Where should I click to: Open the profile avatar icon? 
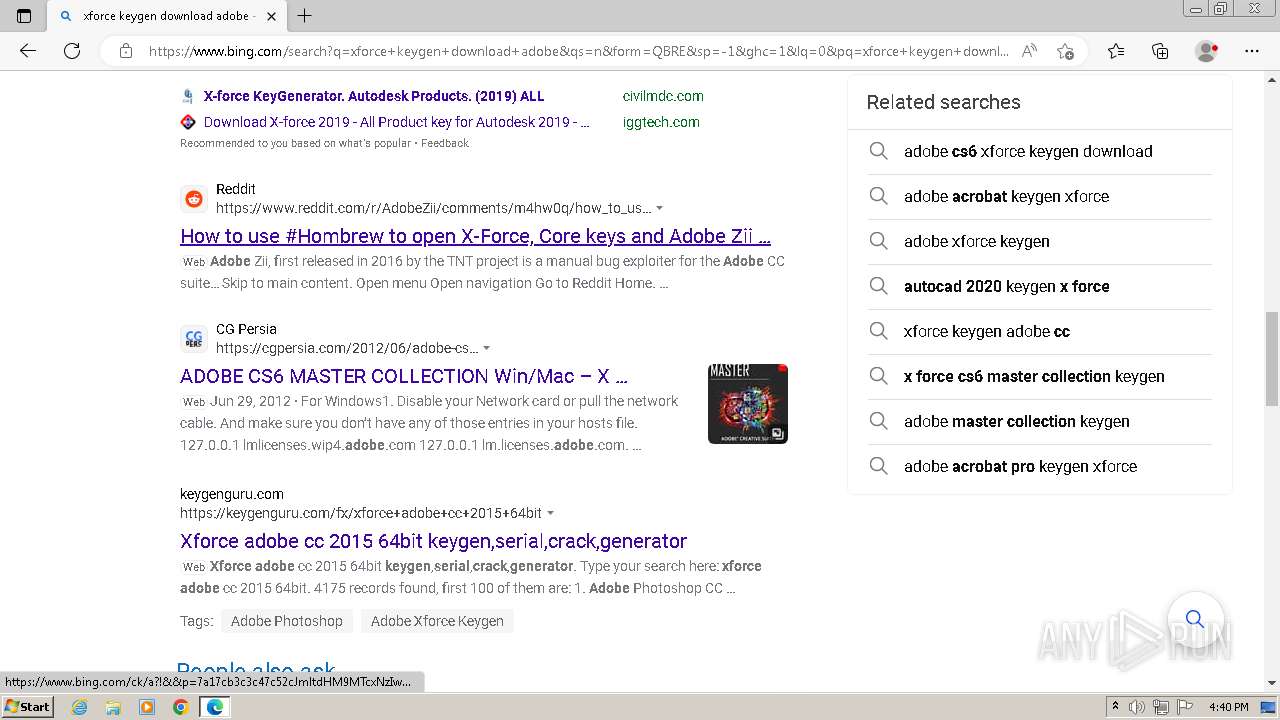tap(1206, 51)
